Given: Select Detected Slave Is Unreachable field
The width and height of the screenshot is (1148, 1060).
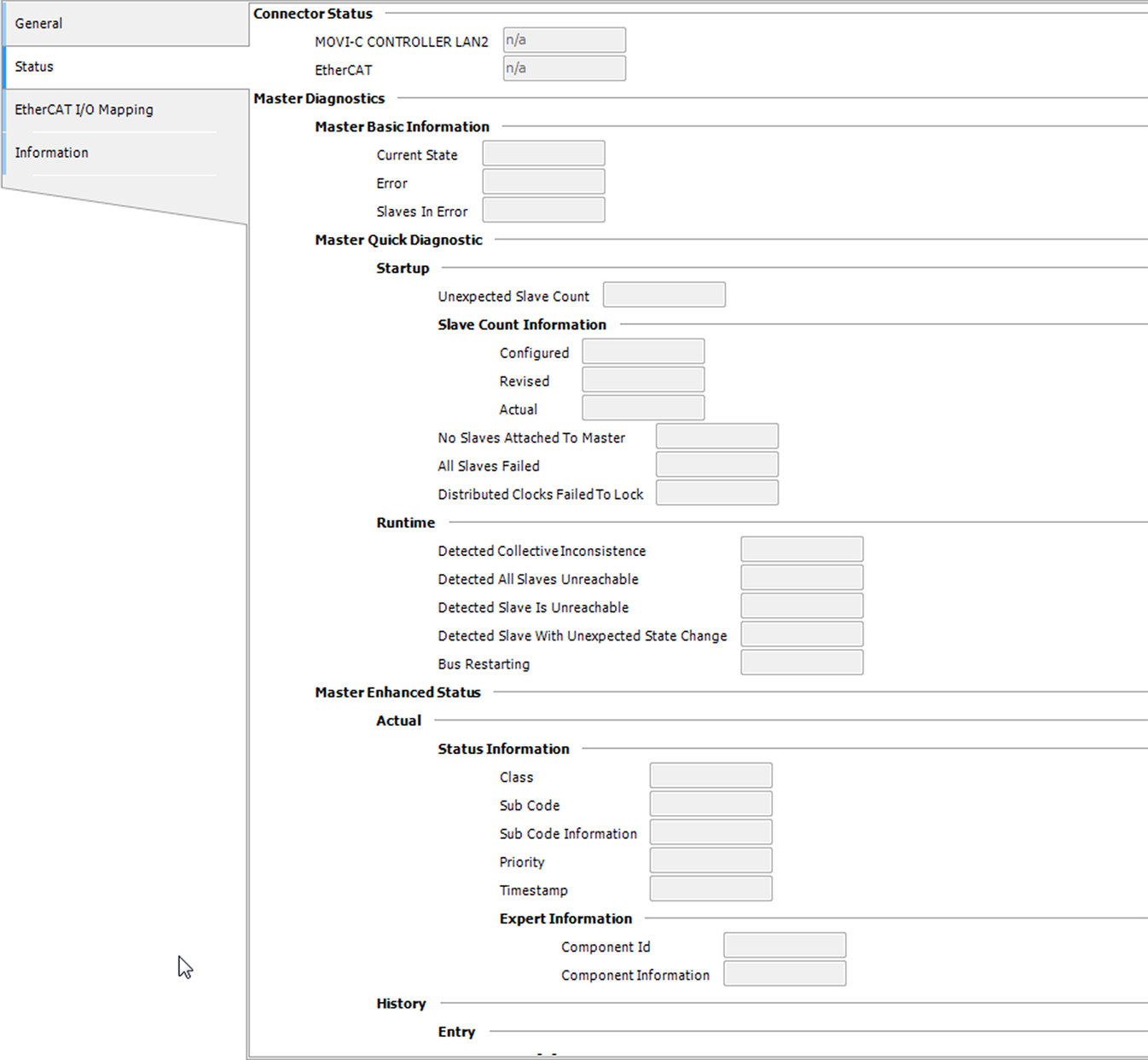Looking at the screenshot, I should 802,606.
